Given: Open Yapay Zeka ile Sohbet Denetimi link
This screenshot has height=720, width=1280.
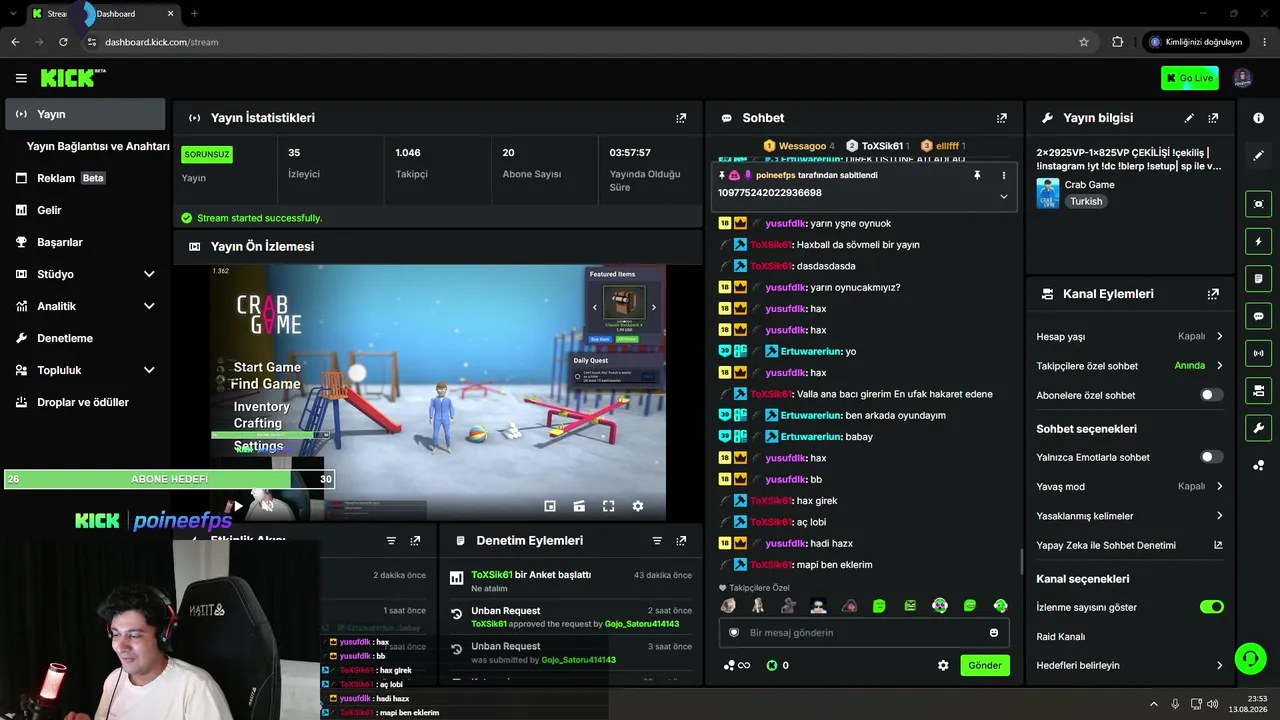Looking at the screenshot, I should point(1129,545).
